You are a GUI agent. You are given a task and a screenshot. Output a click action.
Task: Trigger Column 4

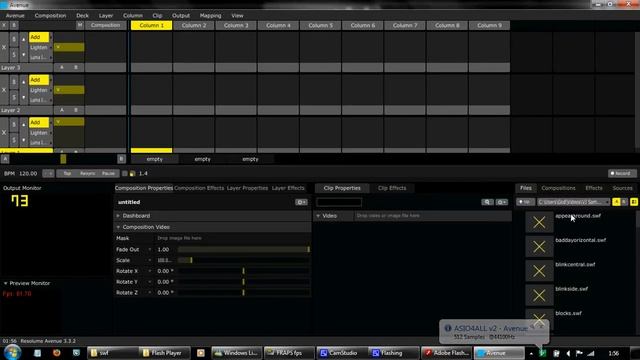coord(278,25)
